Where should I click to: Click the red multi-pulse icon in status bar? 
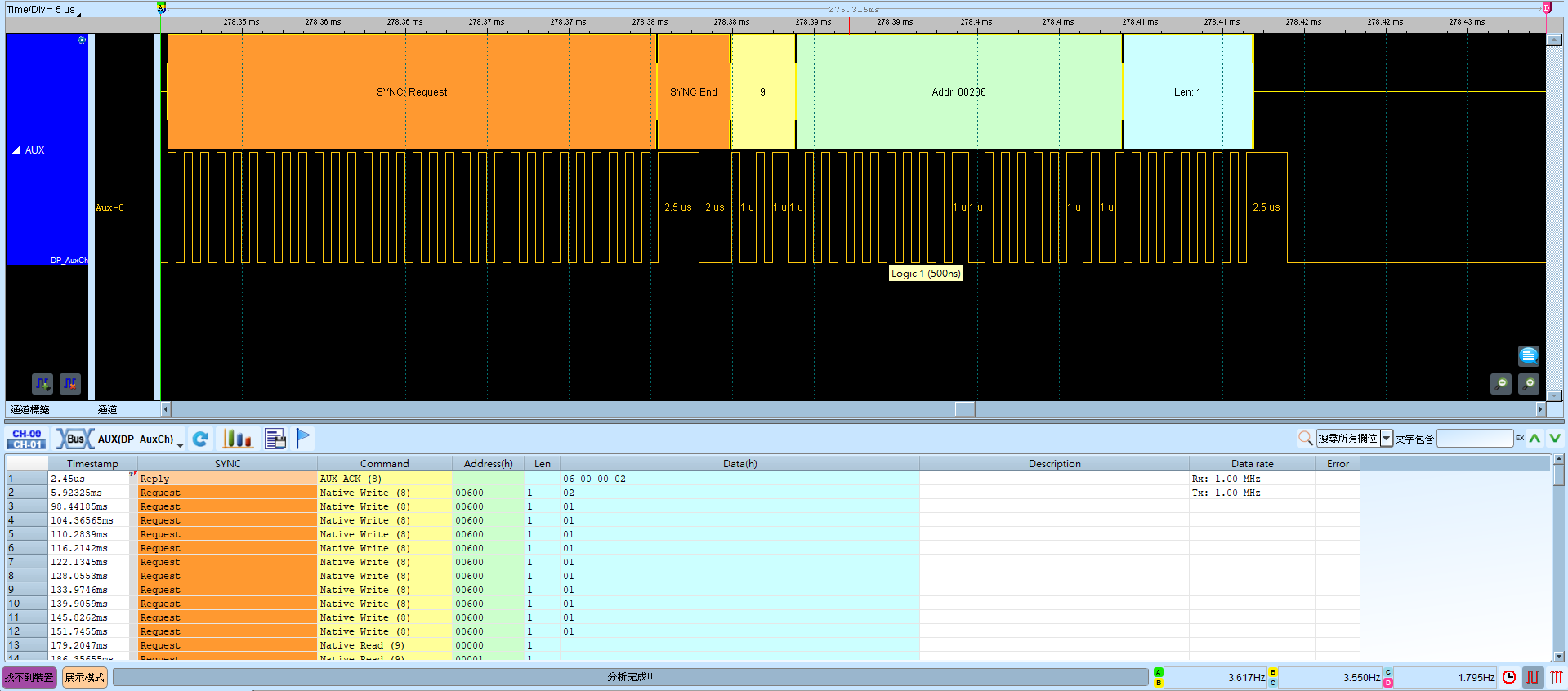pyautogui.click(x=1557, y=677)
